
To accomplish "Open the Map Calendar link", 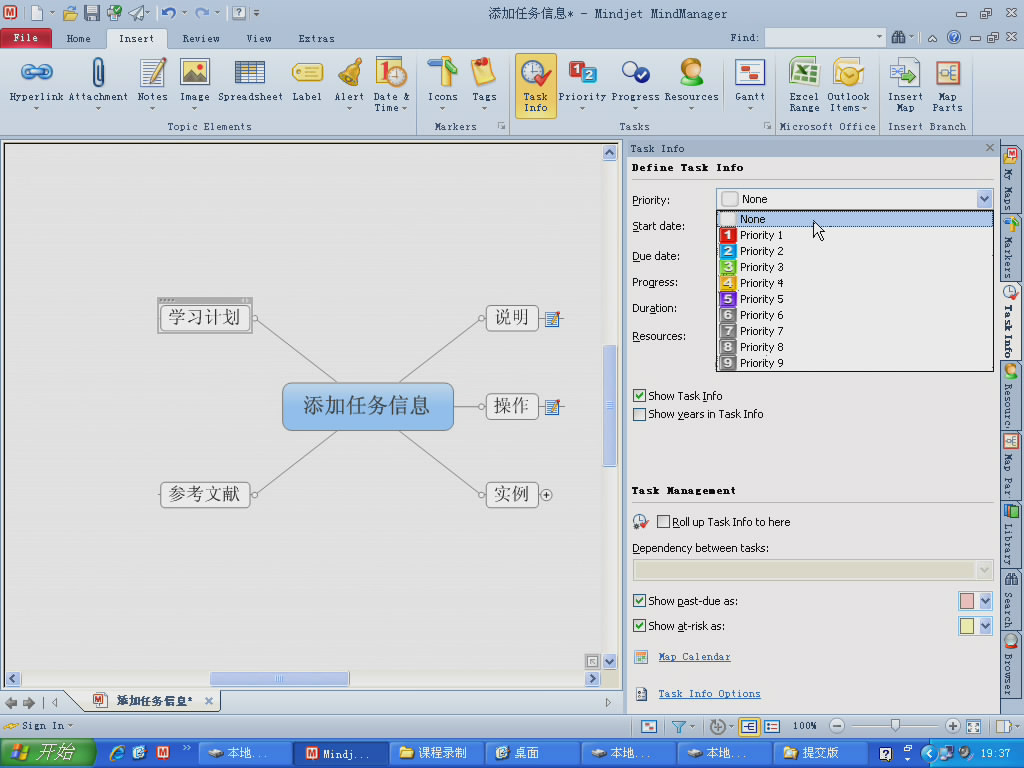I will tap(694, 657).
